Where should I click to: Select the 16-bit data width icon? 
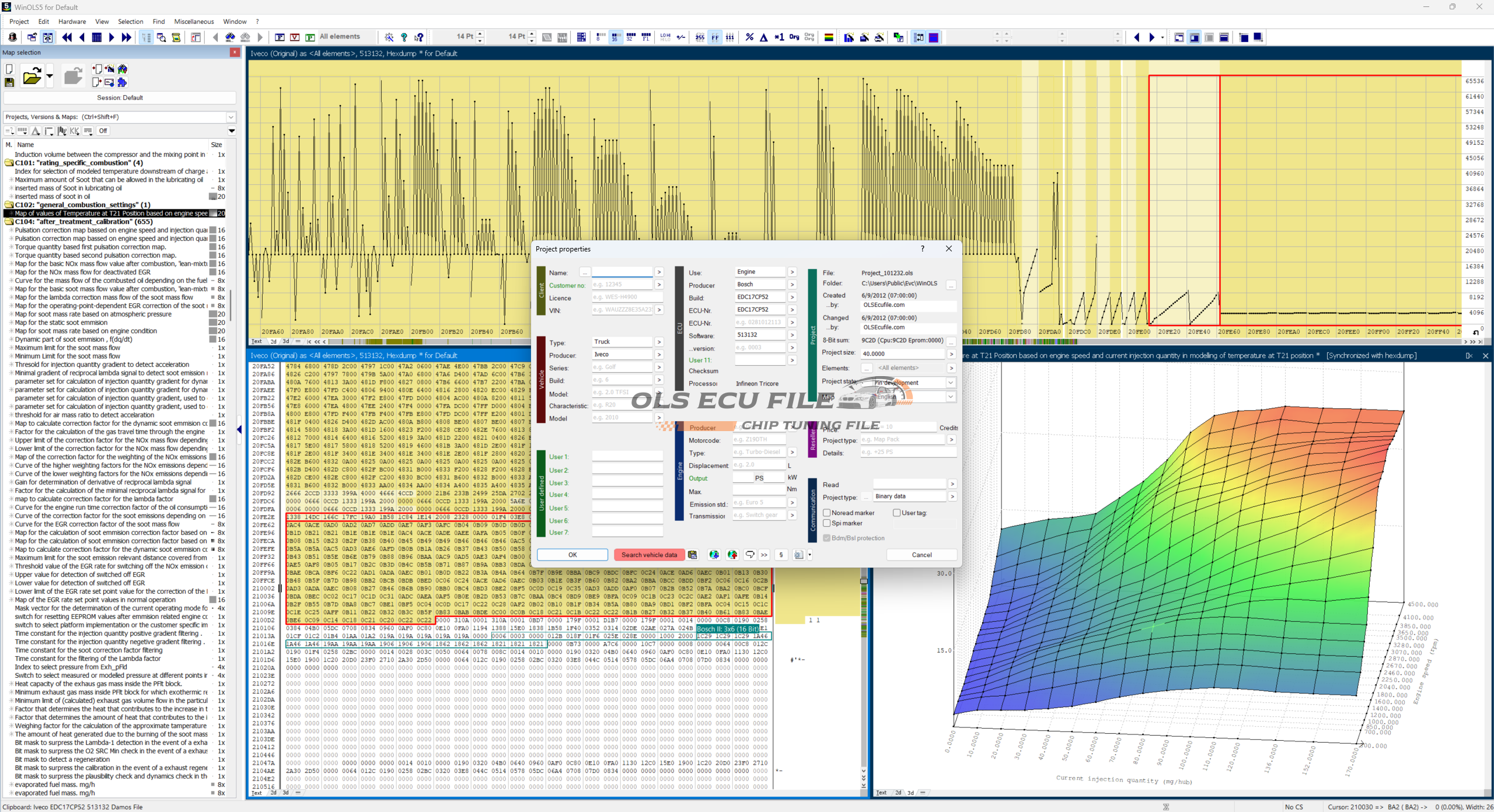pyautogui.click(x=615, y=37)
